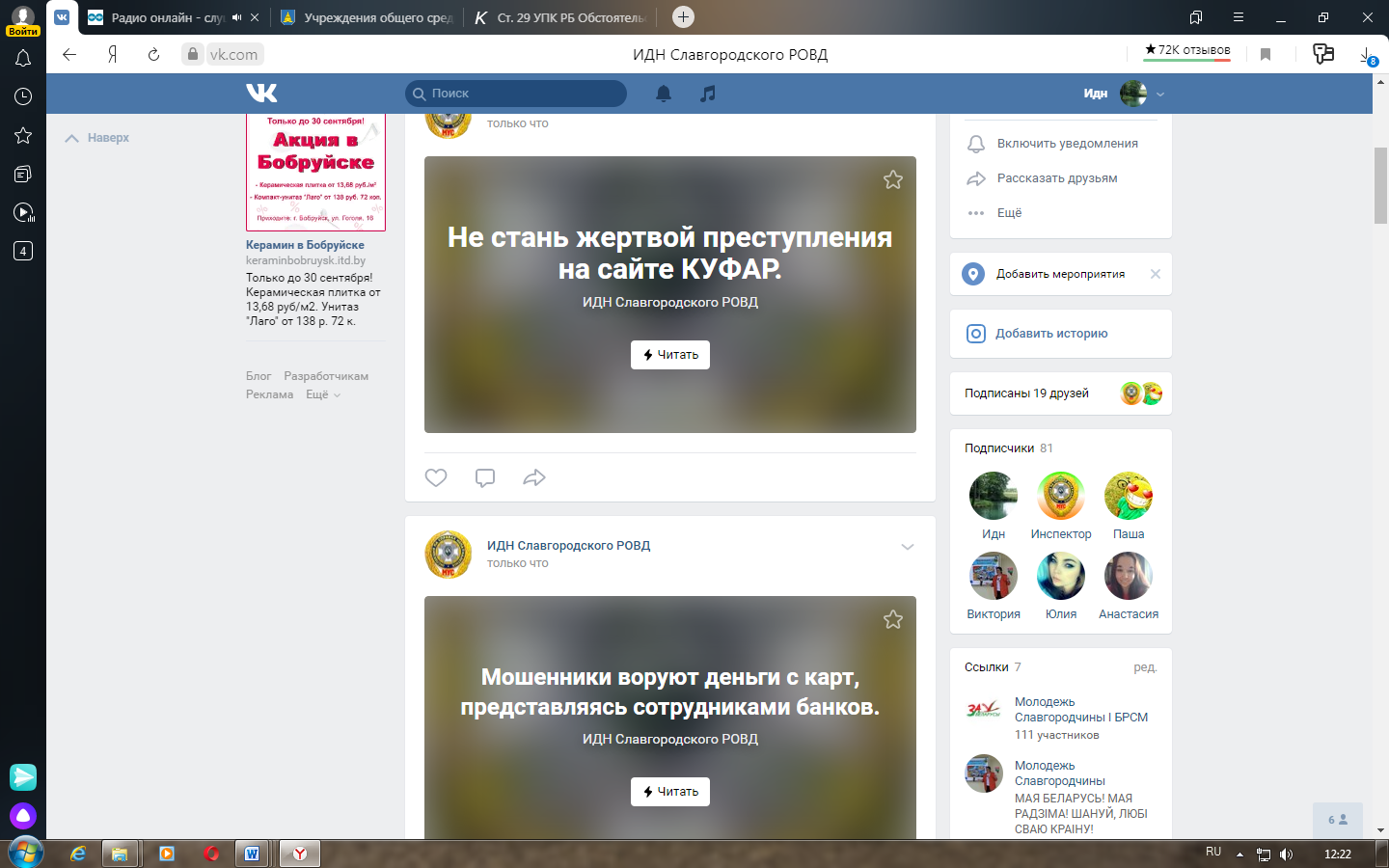The height and width of the screenshot is (868, 1389).
Task: Dismiss the Добавить мероприятия block
Action: tap(1156, 274)
